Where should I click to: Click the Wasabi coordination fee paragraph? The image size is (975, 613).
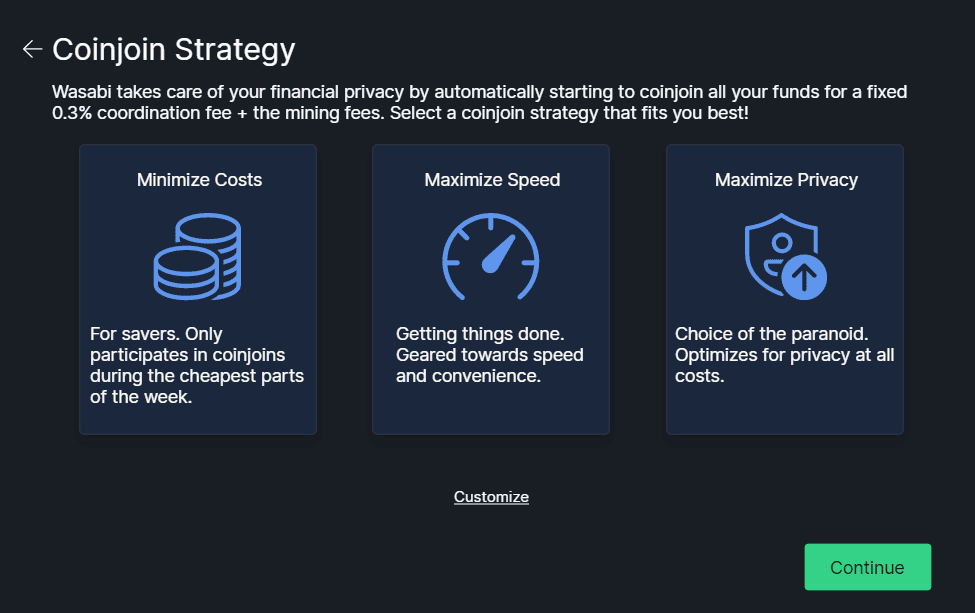click(x=480, y=103)
